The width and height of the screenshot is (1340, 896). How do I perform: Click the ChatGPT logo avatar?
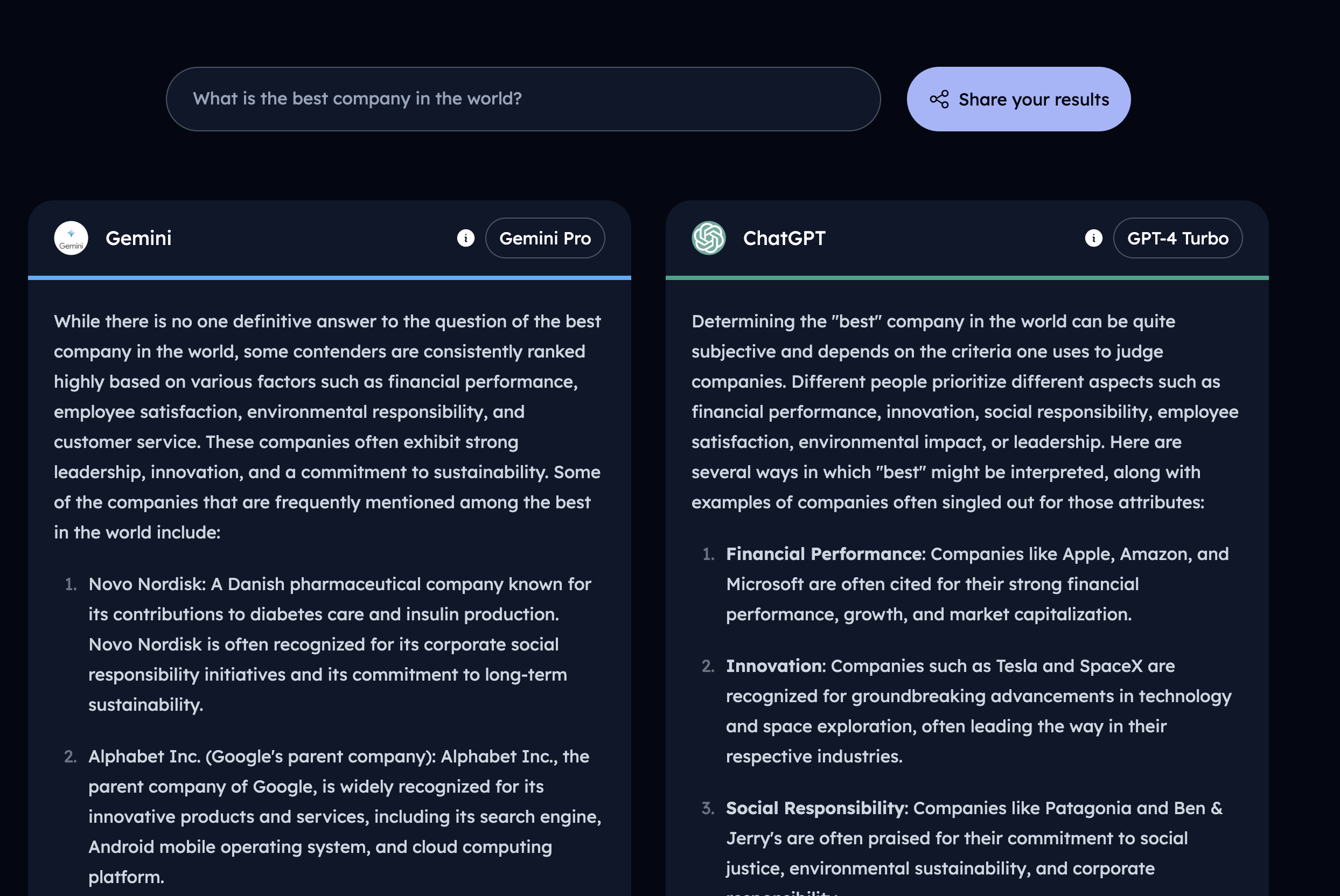pos(708,237)
